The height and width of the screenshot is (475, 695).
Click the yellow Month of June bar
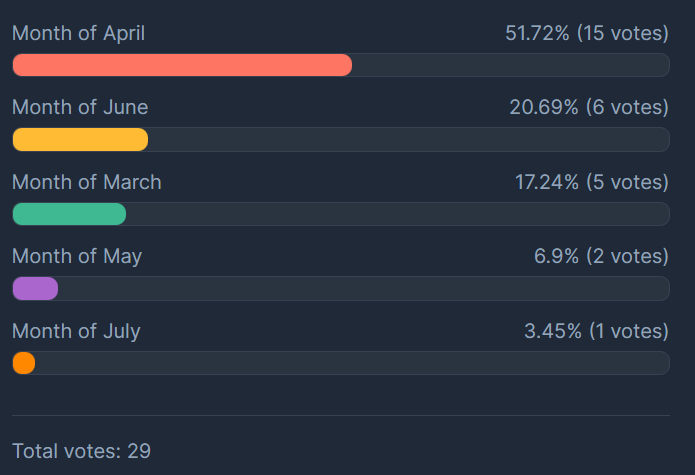point(80,139)
